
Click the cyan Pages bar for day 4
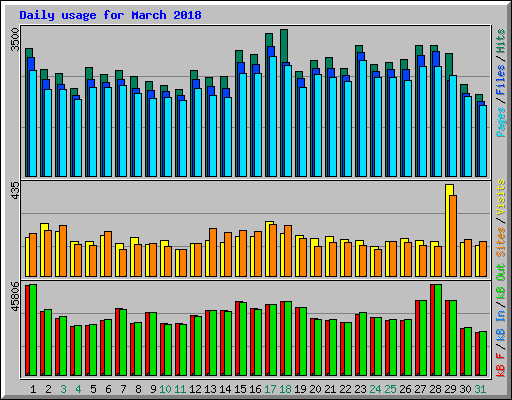(x=78, y=138)
